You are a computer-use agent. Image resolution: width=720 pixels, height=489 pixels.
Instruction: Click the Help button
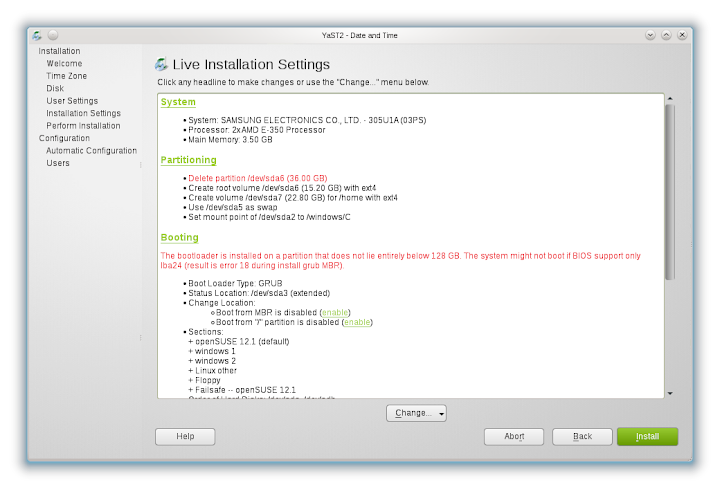(x=185, y=437)
